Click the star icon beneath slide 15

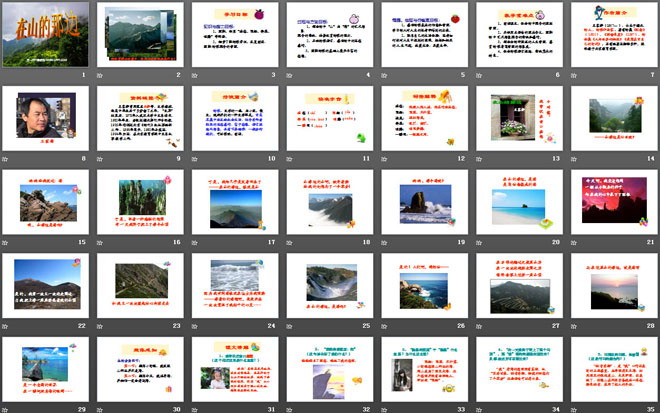click(x=7, y=243)
